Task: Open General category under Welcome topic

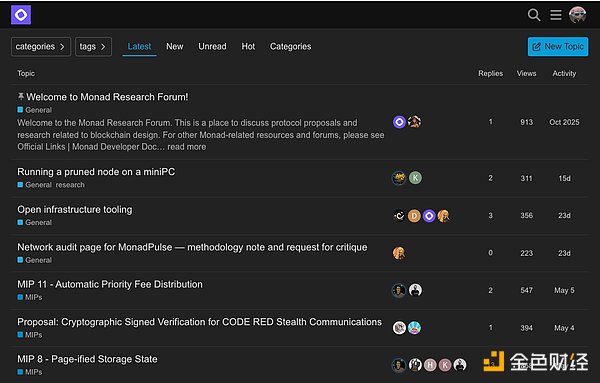Action: click(x=34, y=110)
